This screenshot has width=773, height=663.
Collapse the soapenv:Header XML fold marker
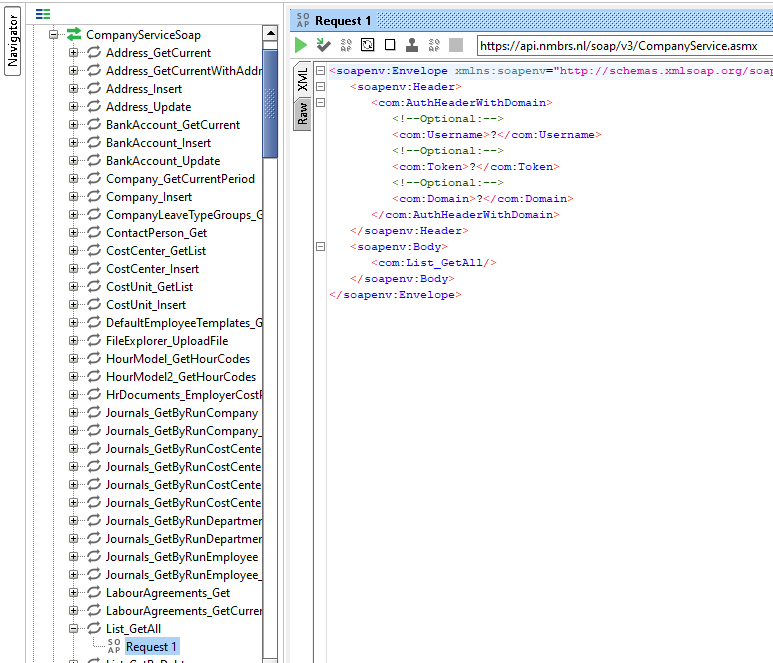[x=320, y=87]
